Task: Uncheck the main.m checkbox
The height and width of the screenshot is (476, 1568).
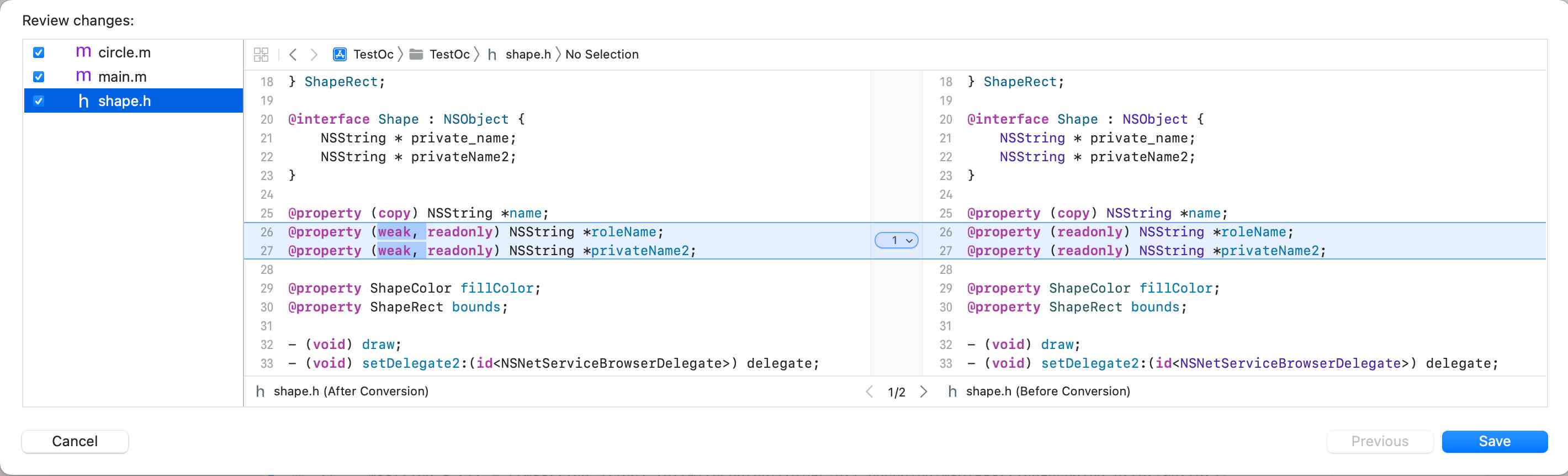Action: (39, 77)
